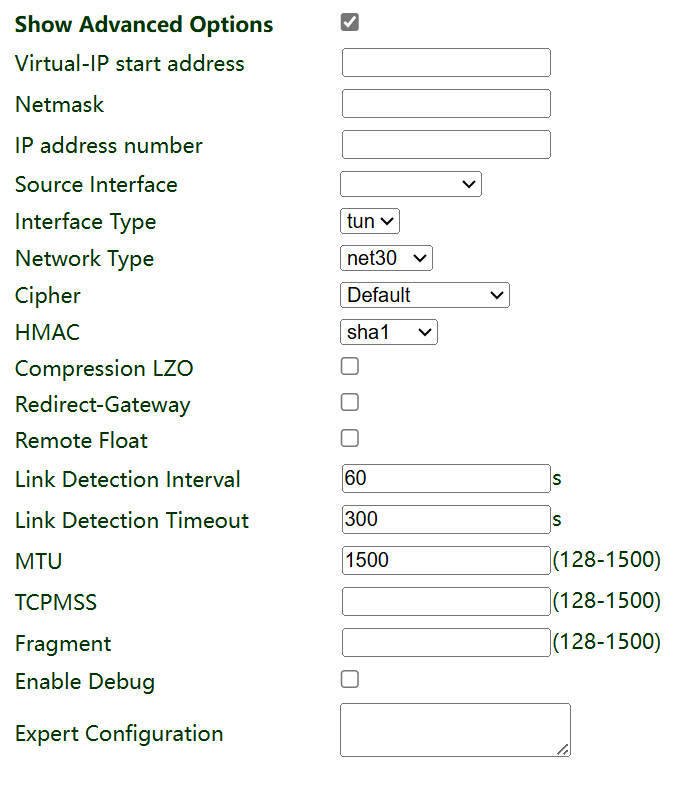The width and height of the screenshot is (689, 785).
Task: Focus the Netmask input field
Action: 446,104
